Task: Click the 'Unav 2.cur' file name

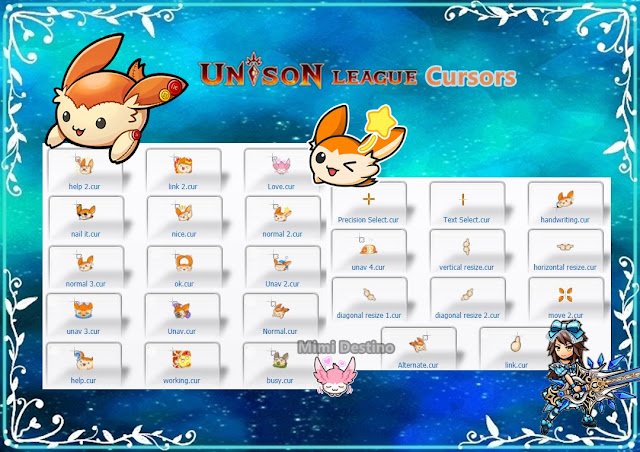Action: (282, 284)
